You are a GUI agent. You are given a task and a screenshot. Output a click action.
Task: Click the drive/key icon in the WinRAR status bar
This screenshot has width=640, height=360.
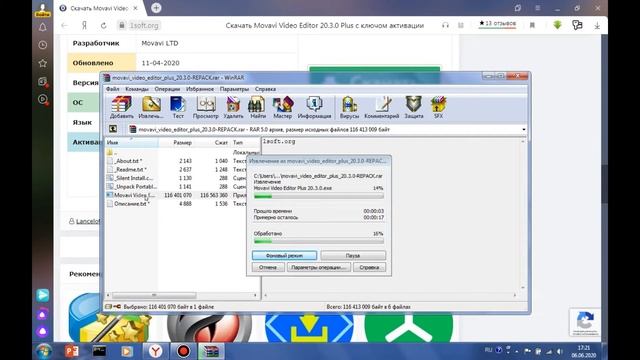click(x=113, y=307)
